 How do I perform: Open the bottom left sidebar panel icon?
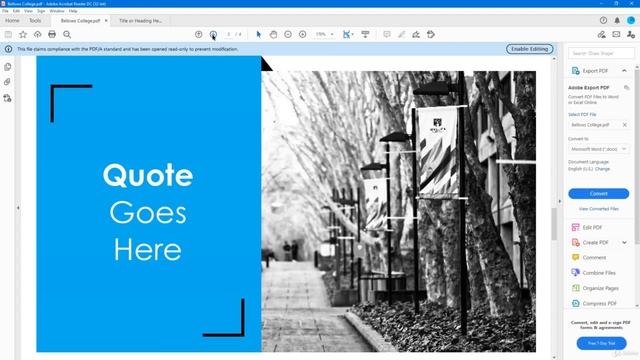coord(7,98)
